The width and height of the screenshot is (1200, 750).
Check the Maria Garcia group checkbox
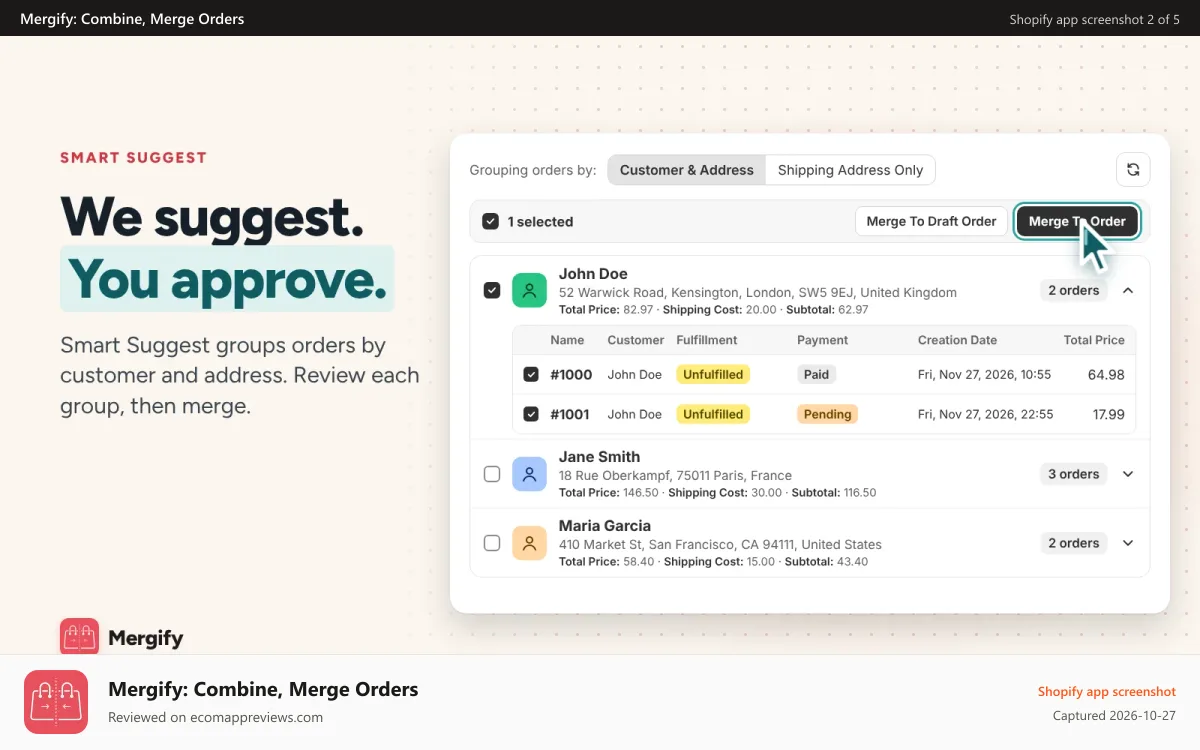click(492, 543)
